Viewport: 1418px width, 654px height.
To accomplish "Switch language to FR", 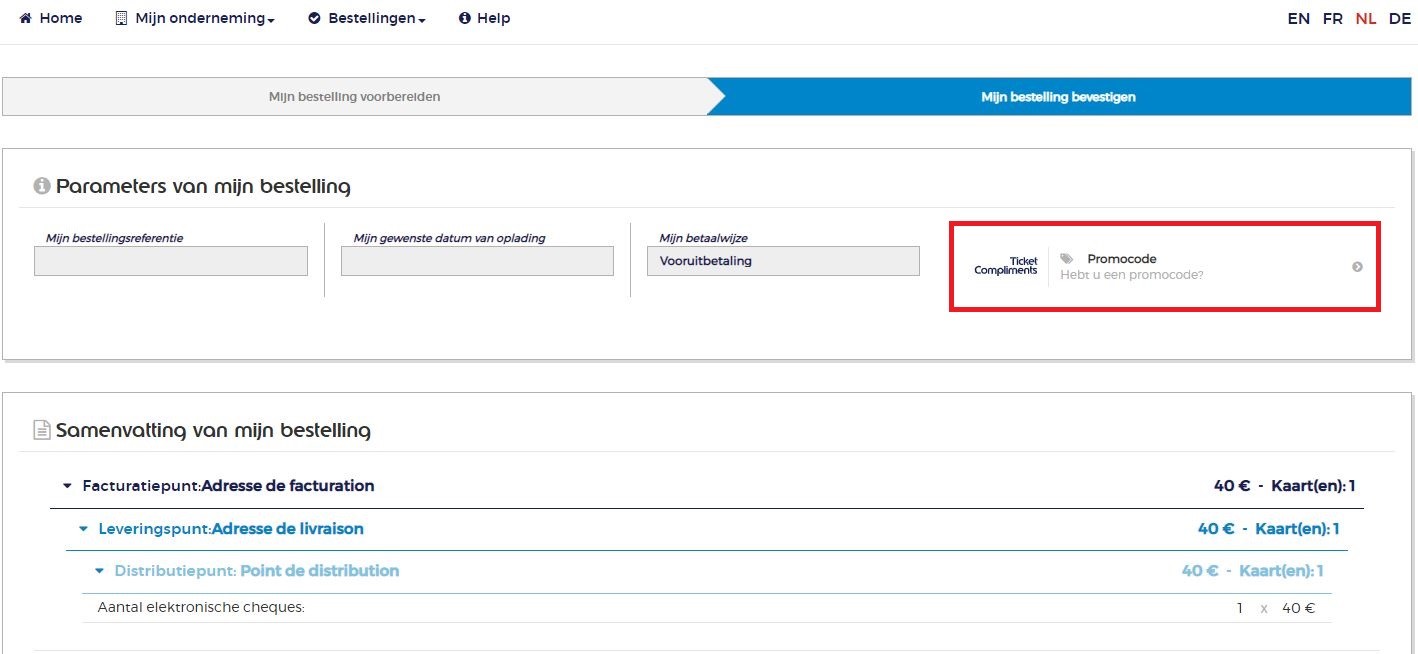I will coord(1332,18).
